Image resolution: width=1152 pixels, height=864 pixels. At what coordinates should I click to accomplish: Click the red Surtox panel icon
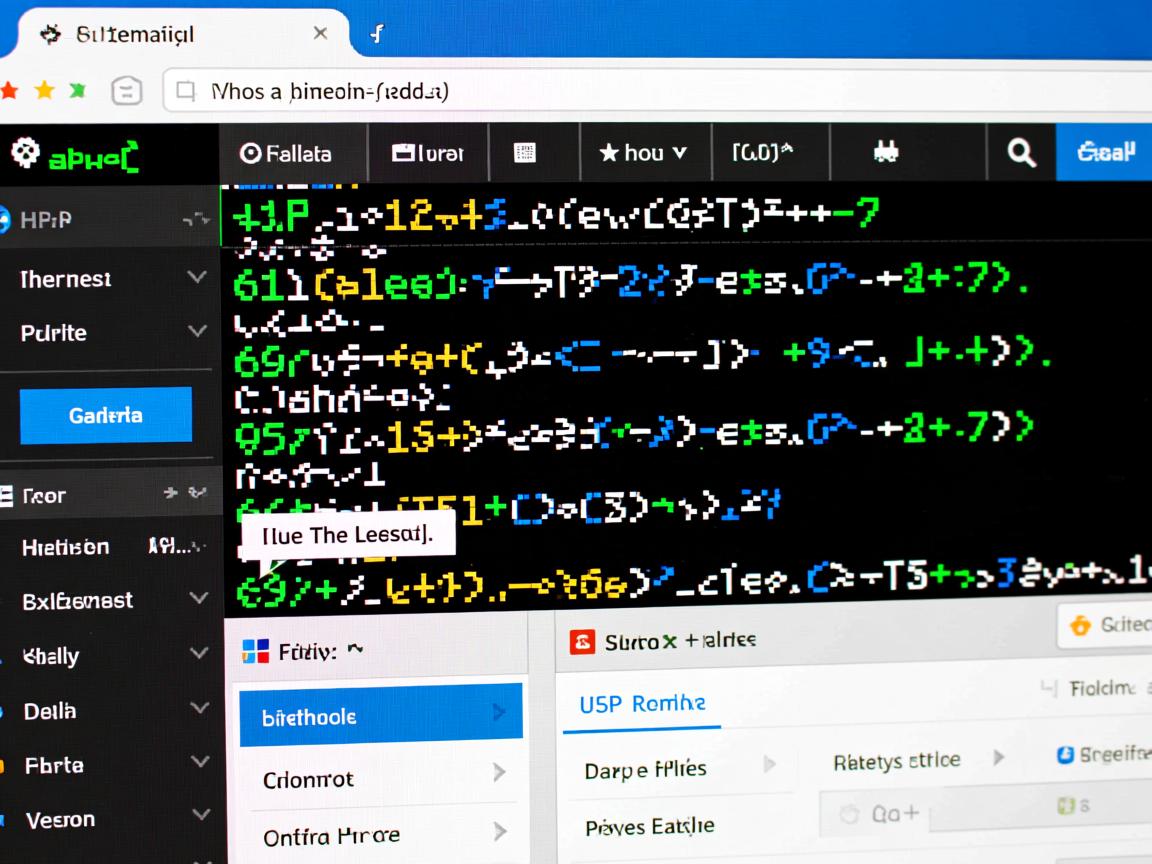point(582,642)
